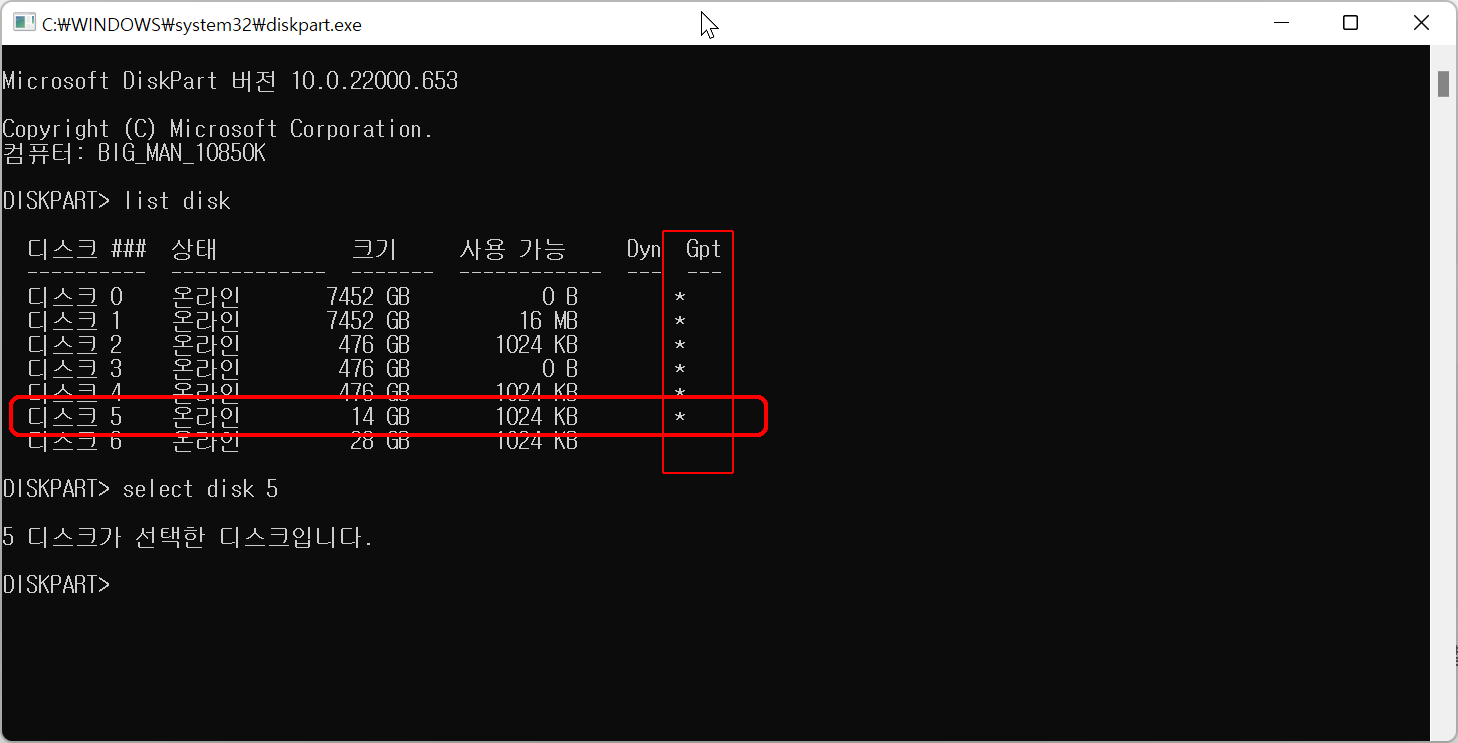Click the '0 B' free space of 디스크 0
This screenshot has height=743, width=1458.
pyautogui.click(x=560, y=297)
